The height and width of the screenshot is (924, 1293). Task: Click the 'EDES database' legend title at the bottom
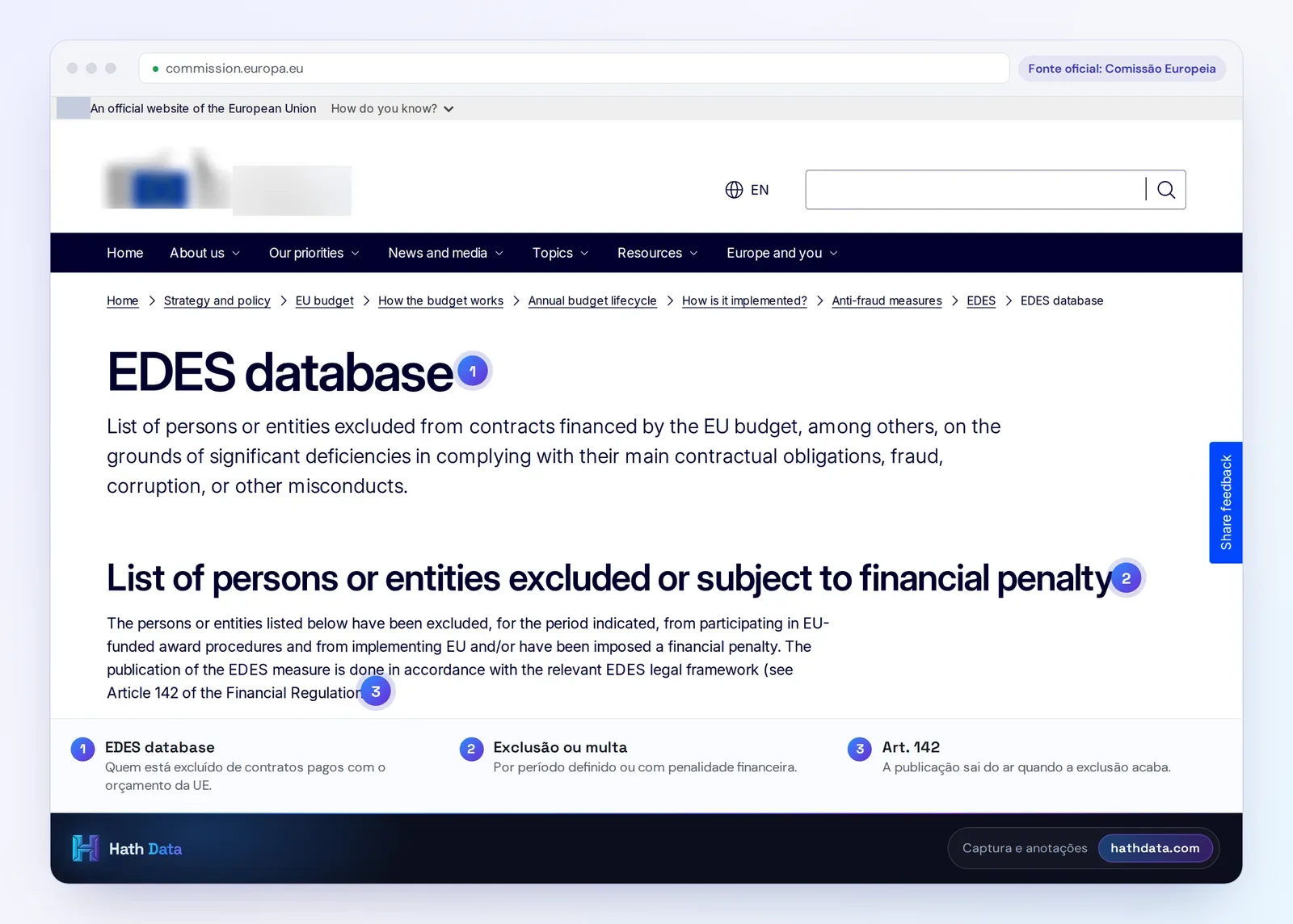click(x=160, y=747)
